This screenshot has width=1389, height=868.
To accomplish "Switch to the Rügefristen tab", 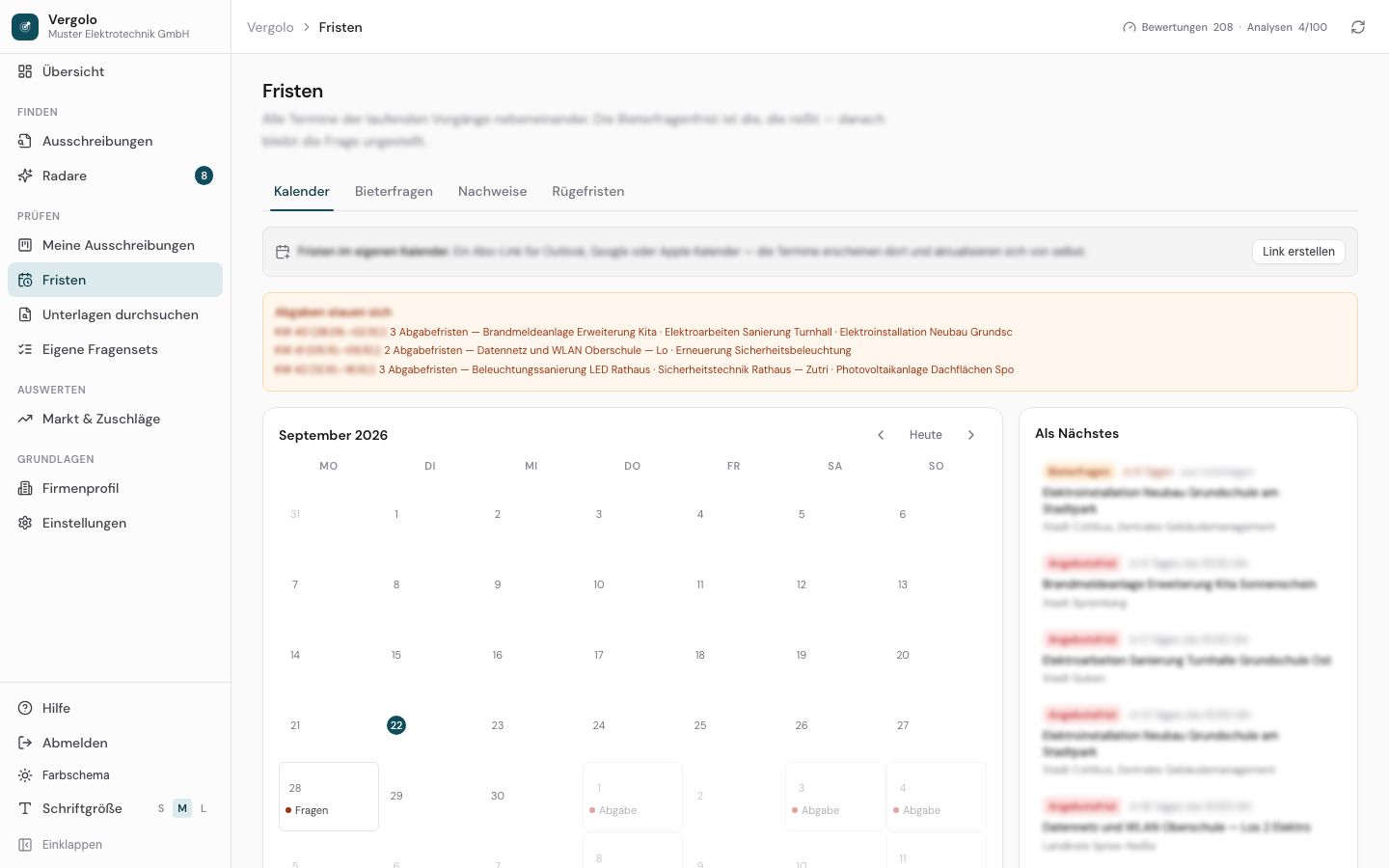I will pos(588,191).
